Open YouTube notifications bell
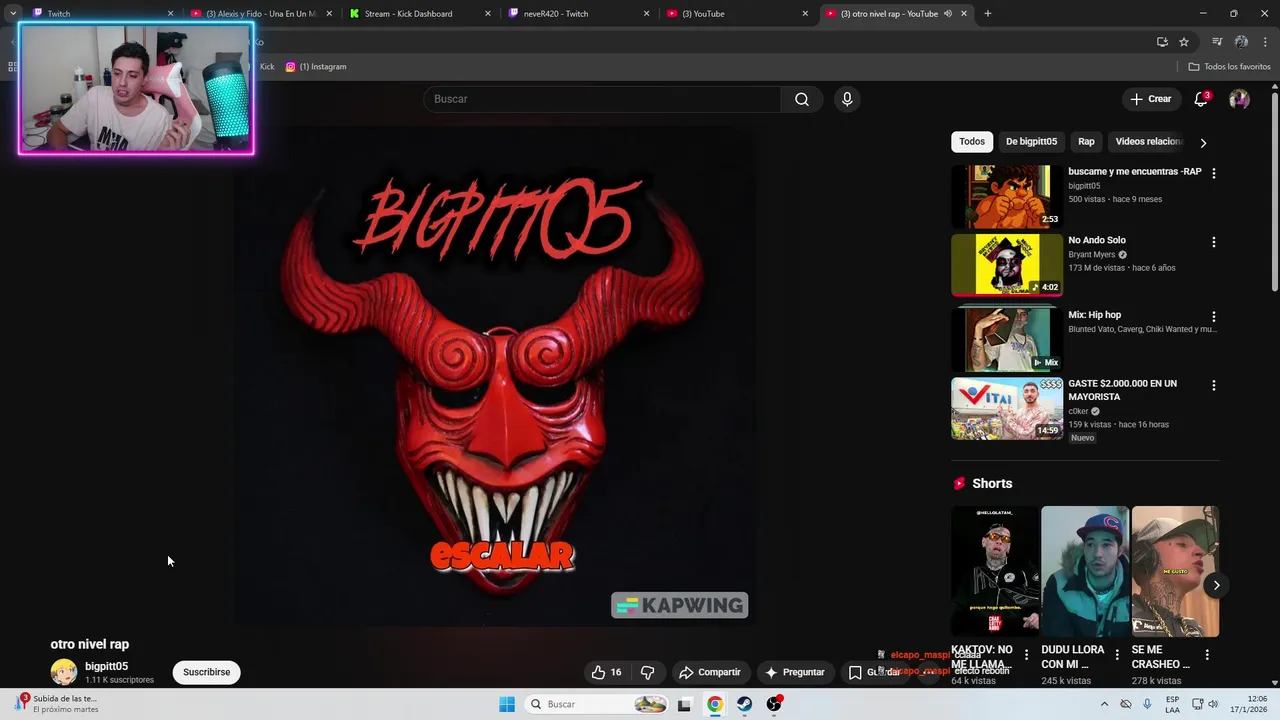Viewport: 1280px width, 720px height. pos(1202,99)
